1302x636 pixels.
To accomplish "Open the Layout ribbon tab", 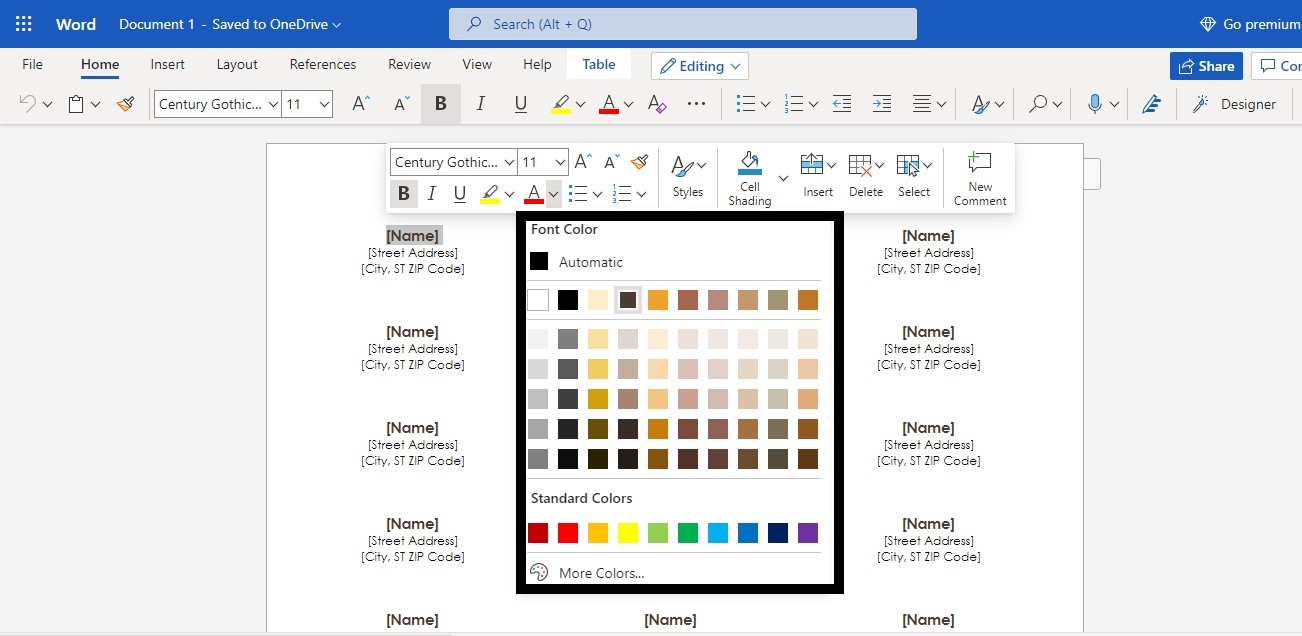I will coord(237,64).
